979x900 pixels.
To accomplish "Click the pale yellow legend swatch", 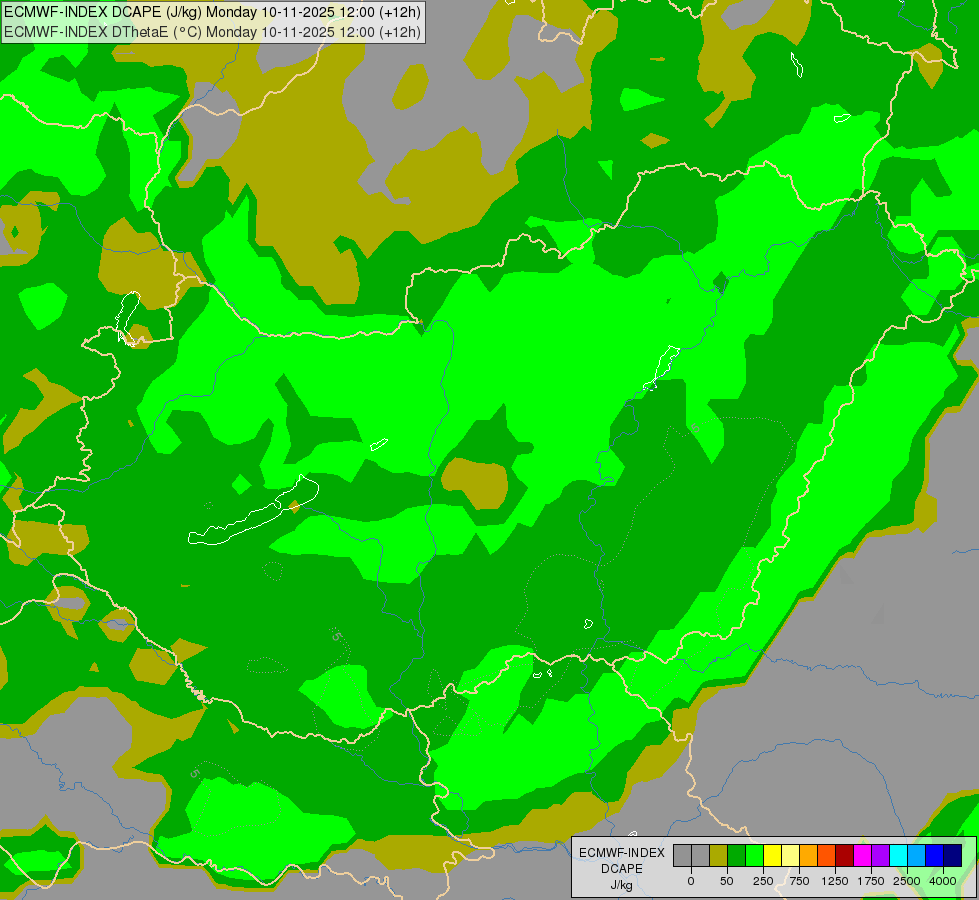I will pos(791,855).
